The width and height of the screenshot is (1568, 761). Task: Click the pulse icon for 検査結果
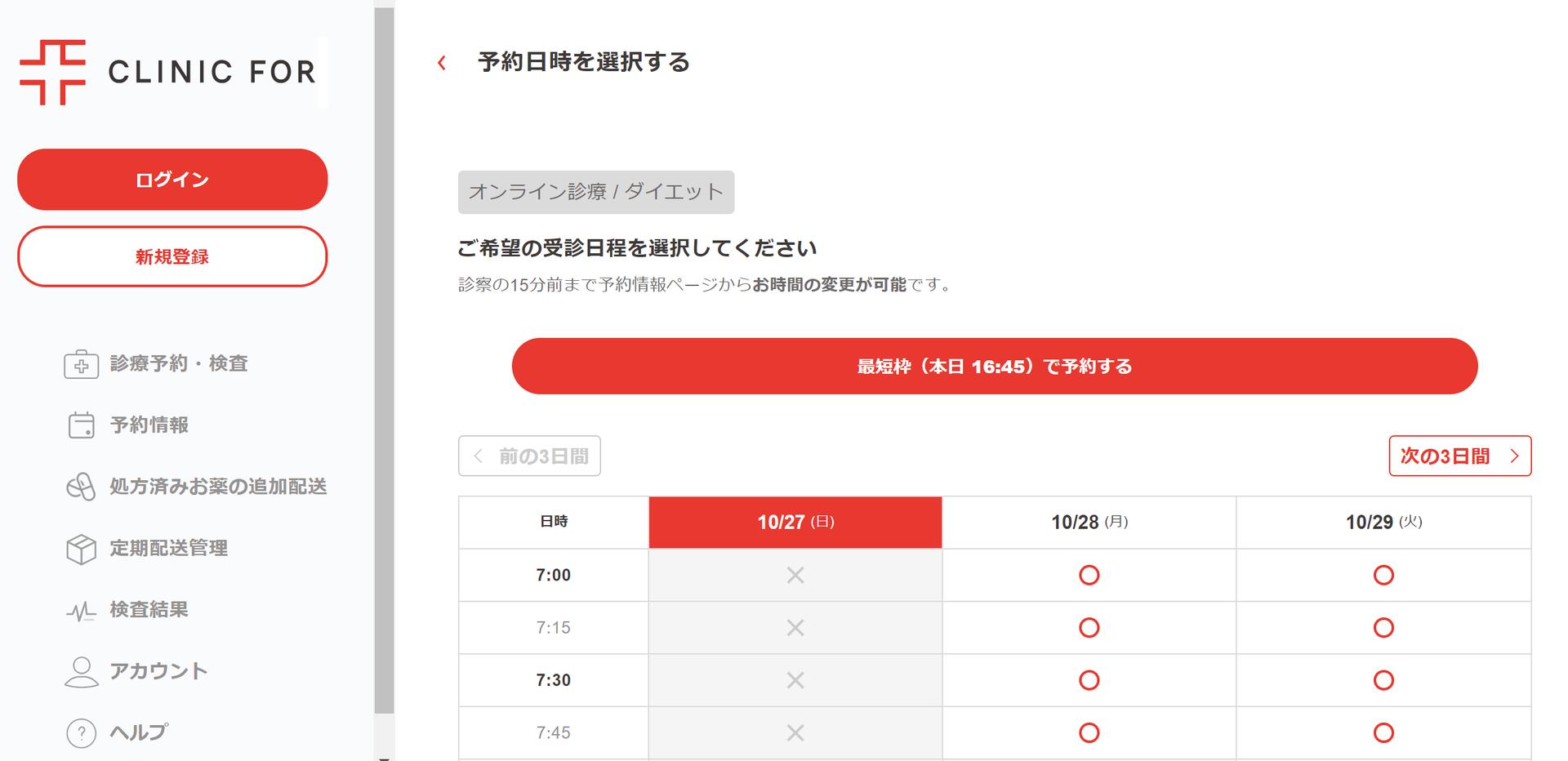pos(81,611)
